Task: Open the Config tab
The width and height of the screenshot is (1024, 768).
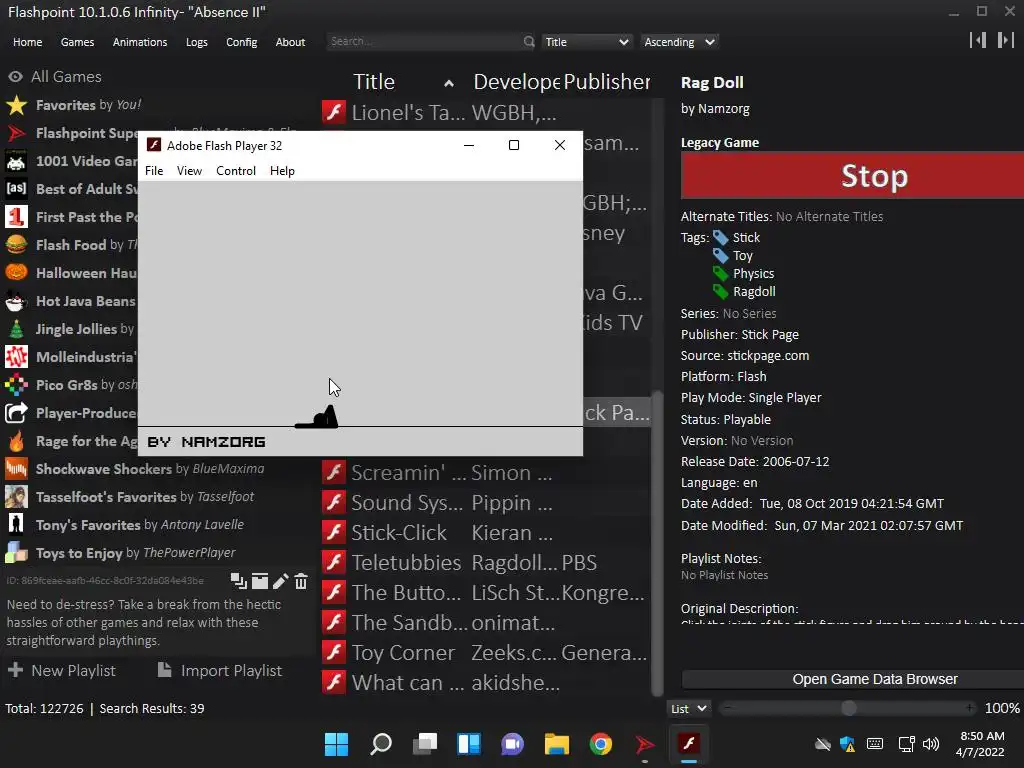Action: [x=242, y=42]
